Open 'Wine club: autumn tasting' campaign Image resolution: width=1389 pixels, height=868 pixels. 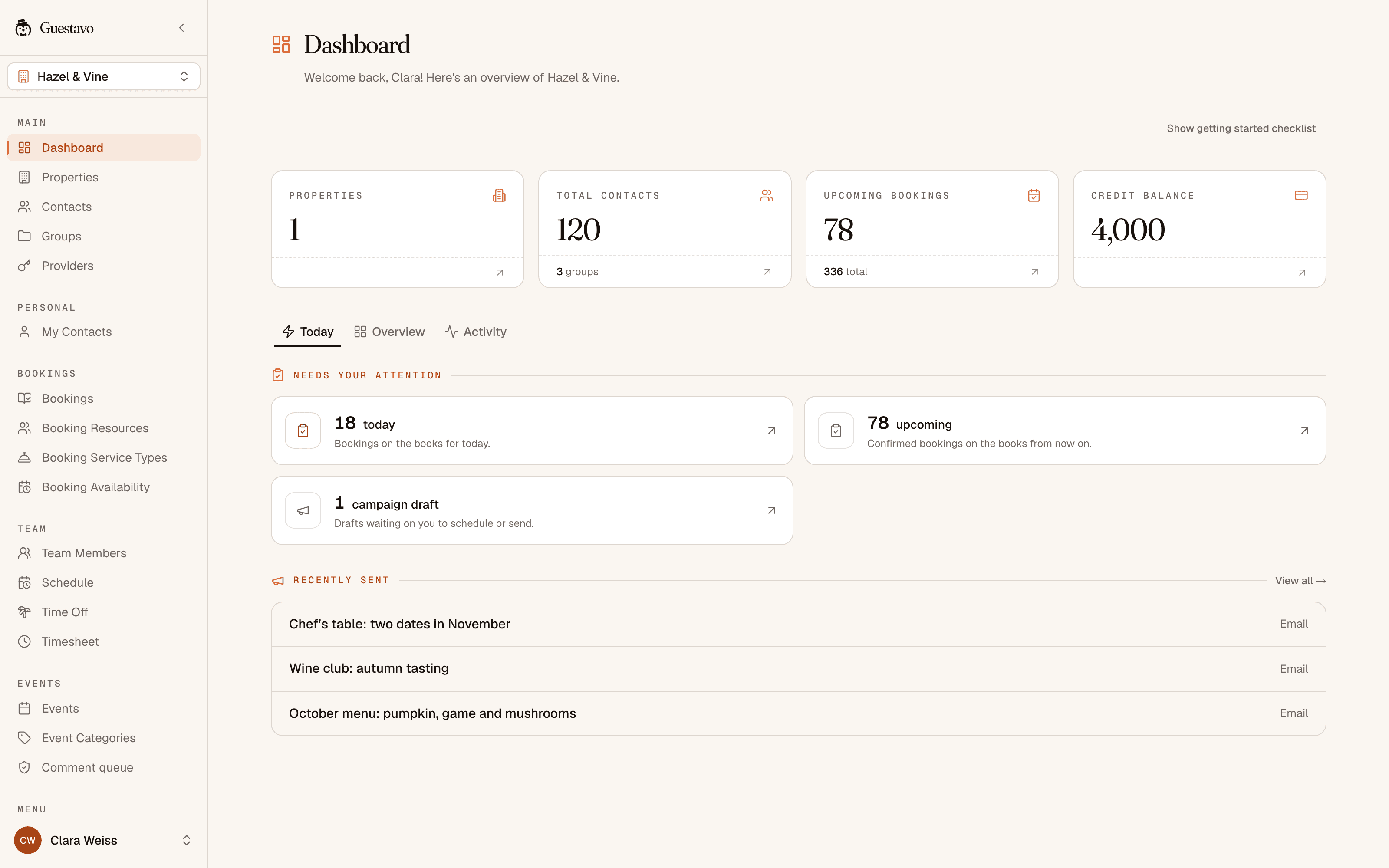point(798,669)
